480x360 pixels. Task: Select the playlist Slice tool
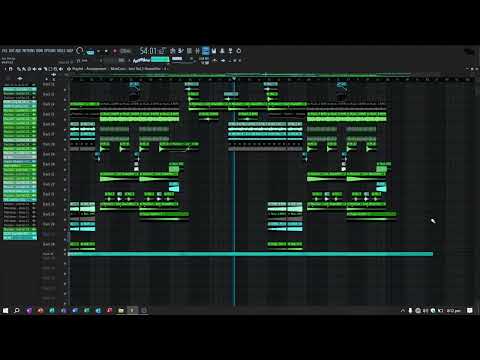click(x=45, y=69)
